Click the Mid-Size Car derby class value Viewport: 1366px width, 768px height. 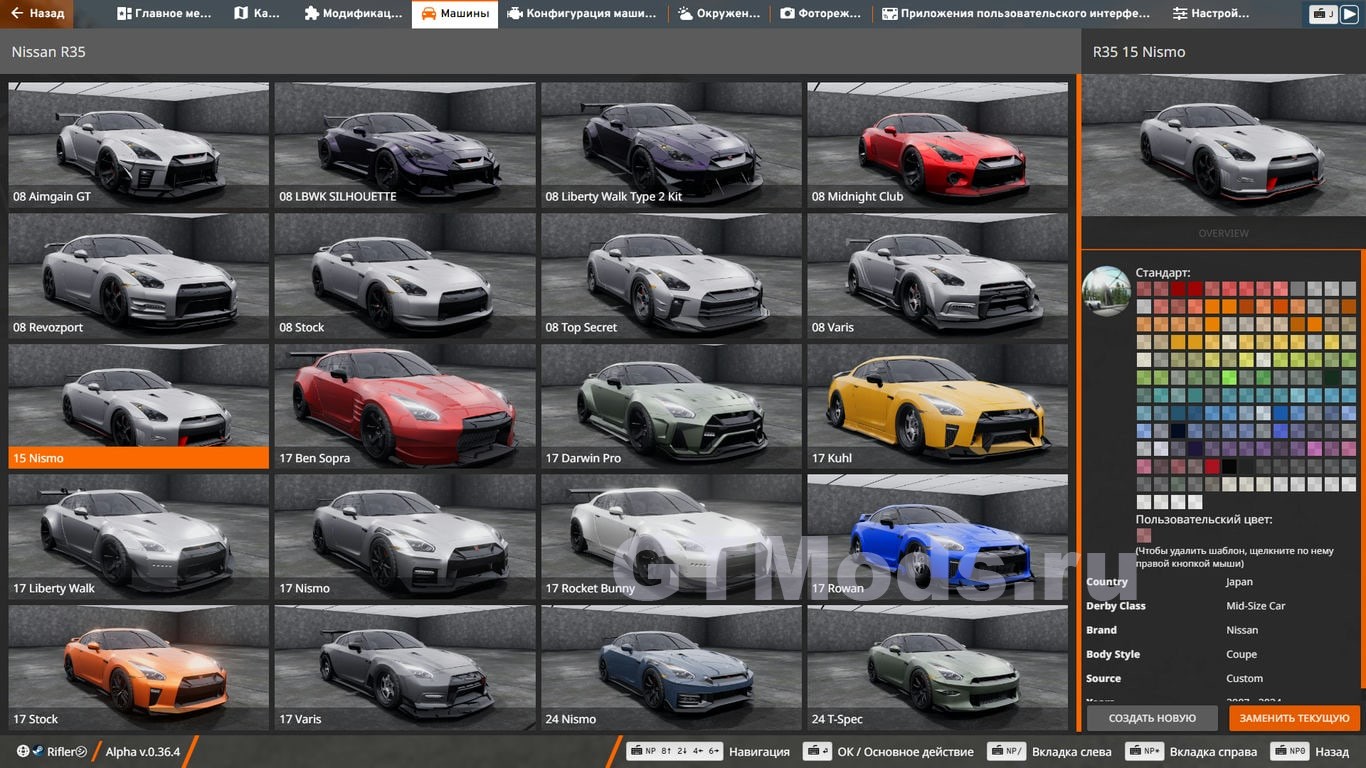1256,606
